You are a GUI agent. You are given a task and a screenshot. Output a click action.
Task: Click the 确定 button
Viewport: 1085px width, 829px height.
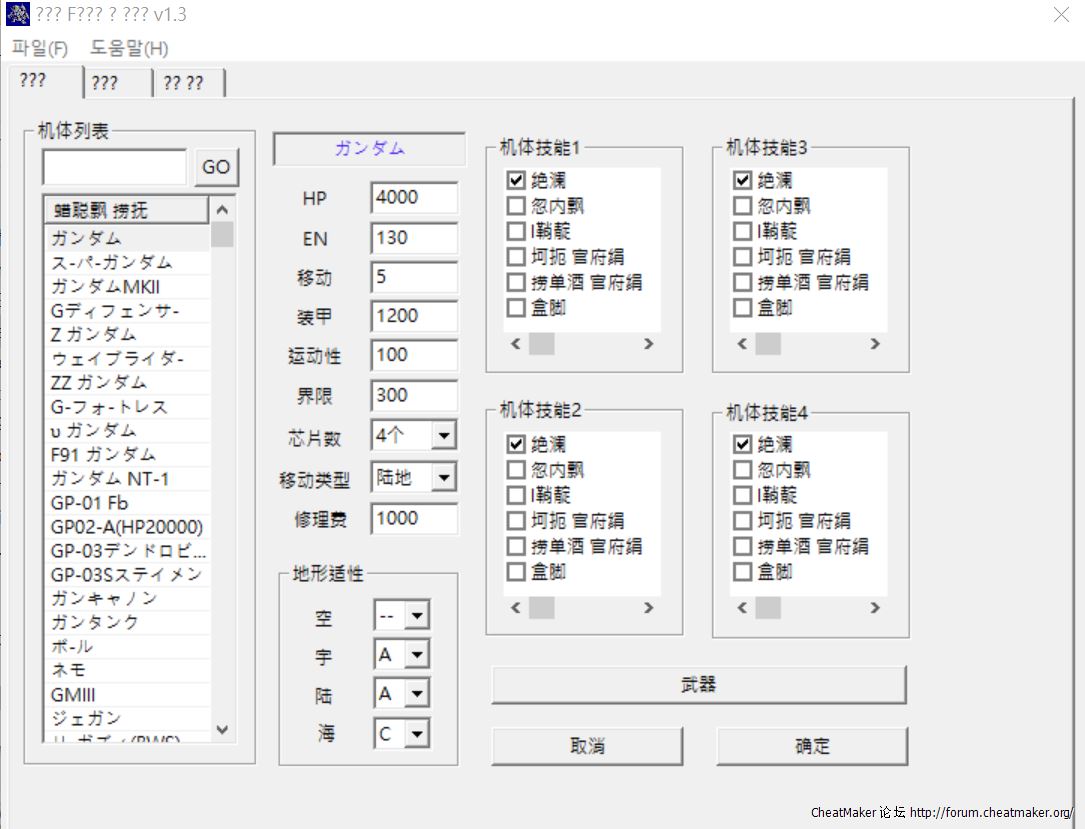click(811, 746)
